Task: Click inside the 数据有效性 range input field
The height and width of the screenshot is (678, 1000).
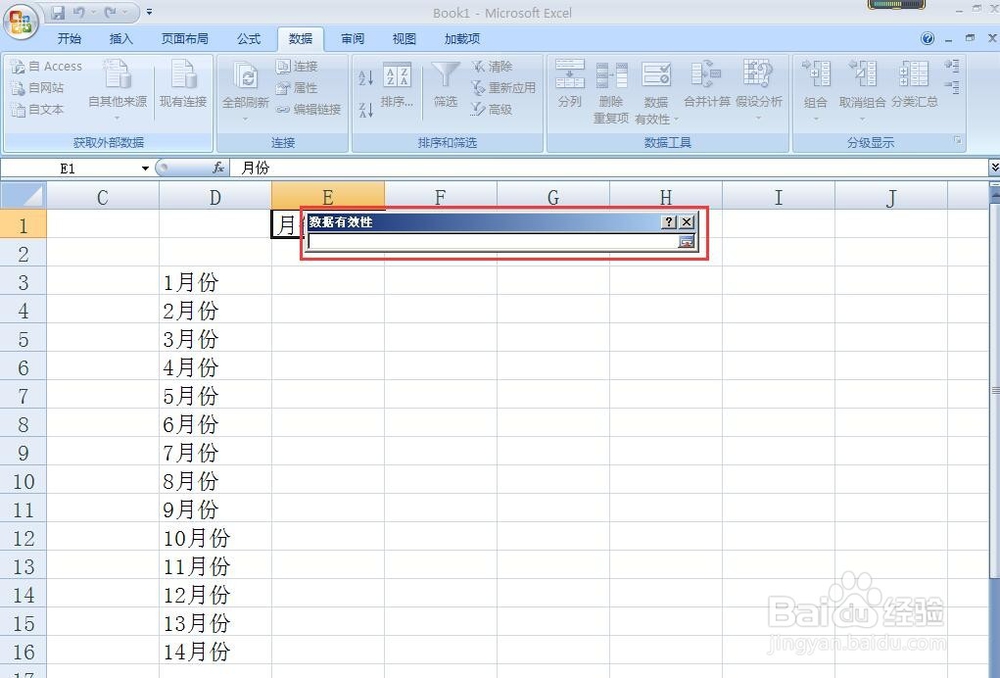Action: (490, 242)
